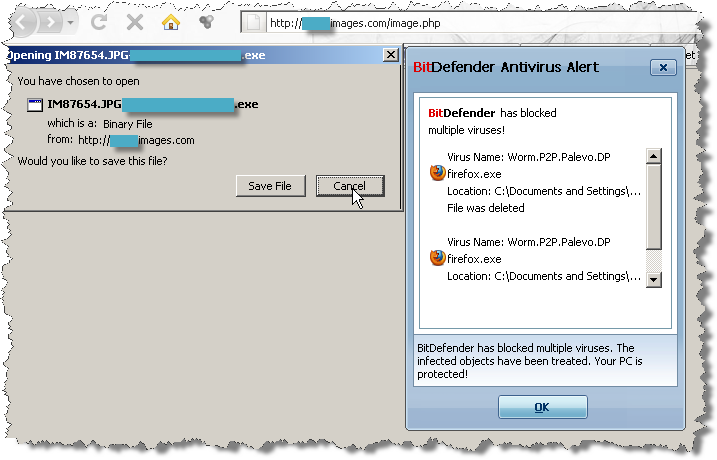Click the virus list scrollbar thumb
Viewport: 717px width, 460px height.
(x=654, y=207)
